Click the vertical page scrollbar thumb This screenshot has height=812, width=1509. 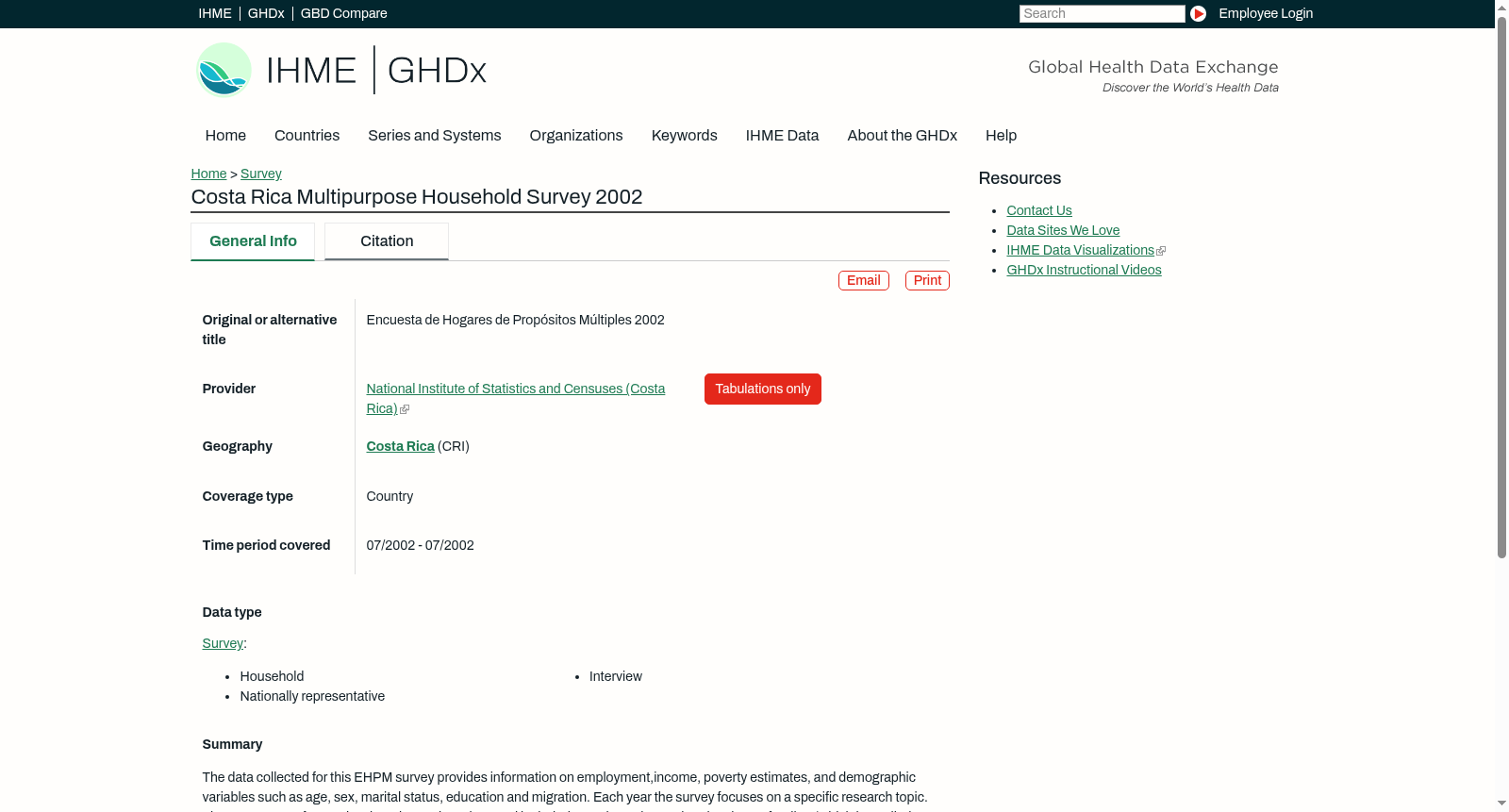click(x=1501, y=288)
